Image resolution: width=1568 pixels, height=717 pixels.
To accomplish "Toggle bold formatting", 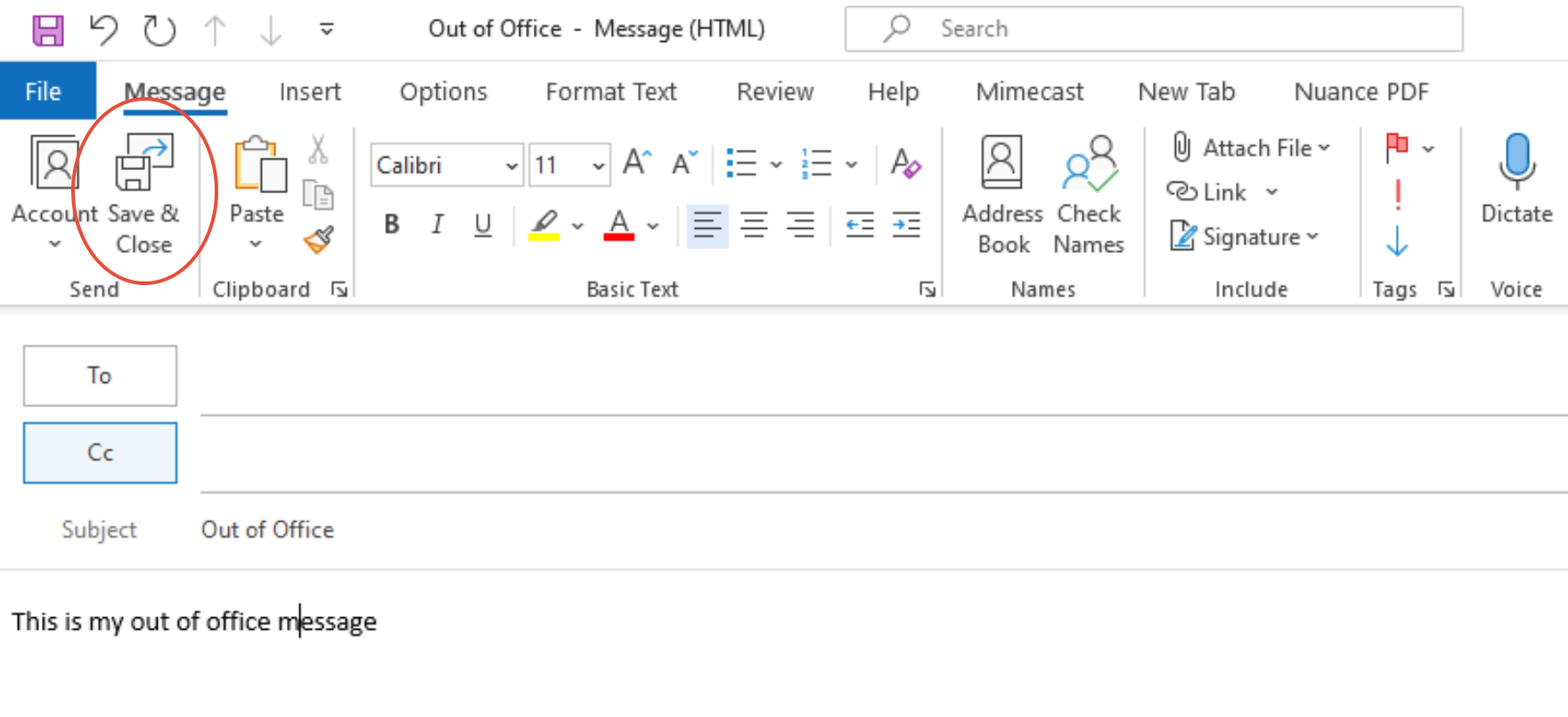I will coord(392,224).
